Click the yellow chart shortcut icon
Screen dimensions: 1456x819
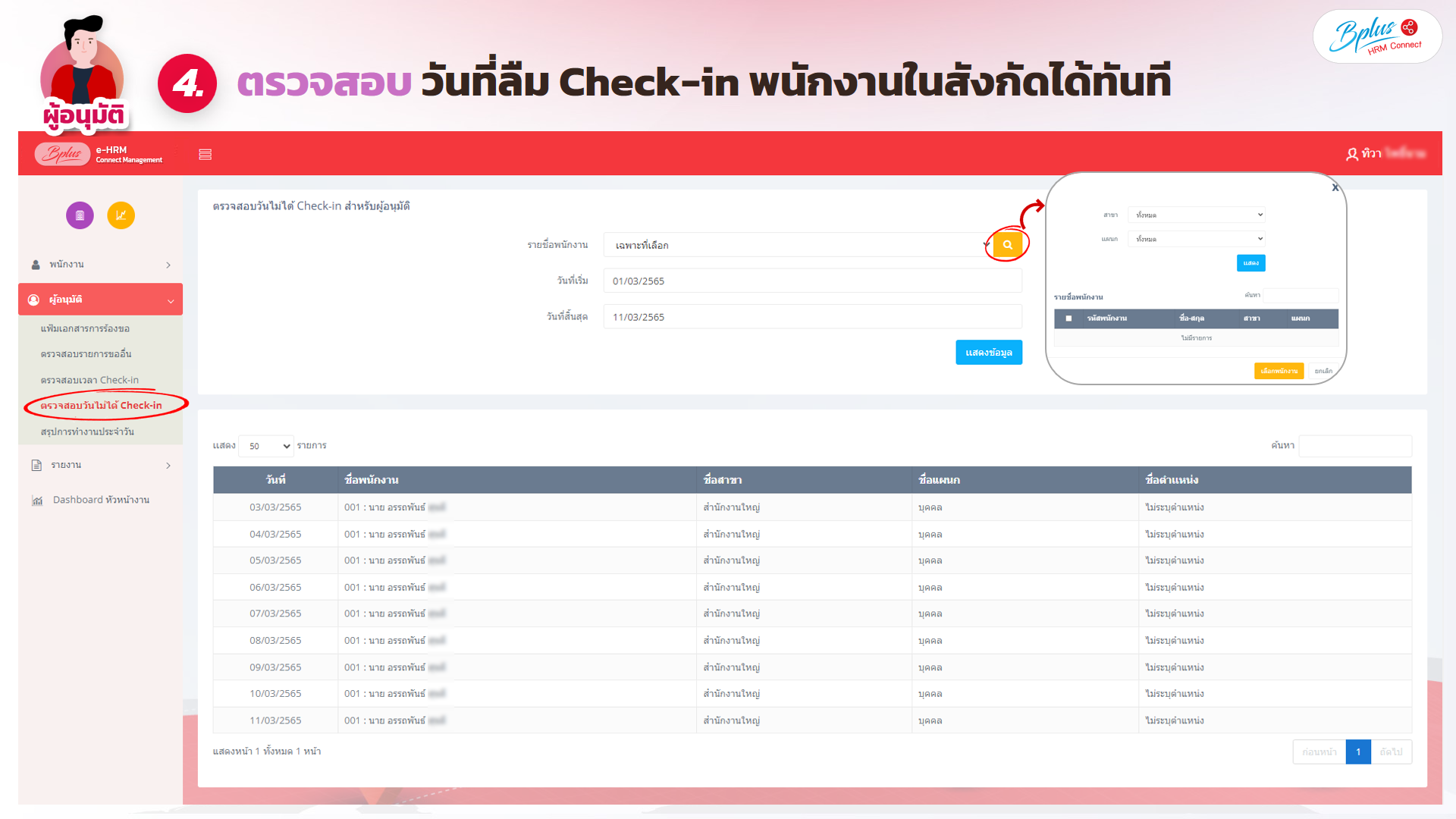point(121,215)
